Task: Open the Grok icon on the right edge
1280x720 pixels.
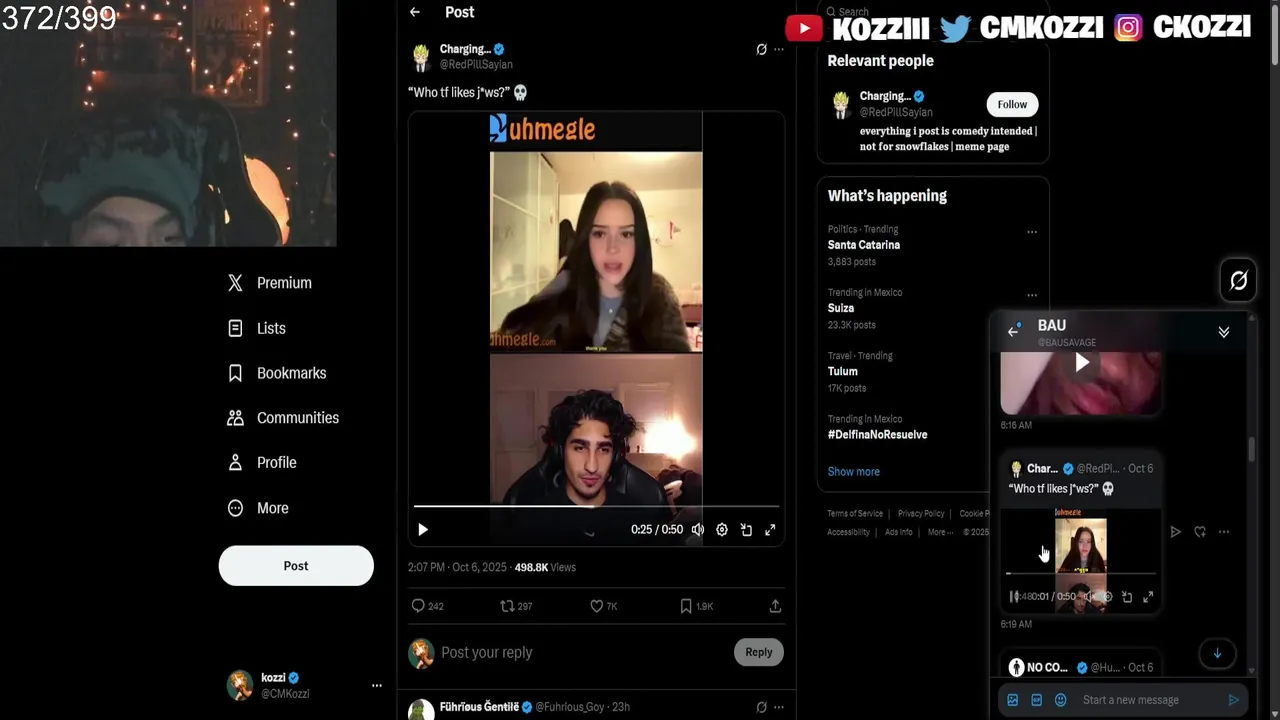Action: click(x=1239, y=281)
